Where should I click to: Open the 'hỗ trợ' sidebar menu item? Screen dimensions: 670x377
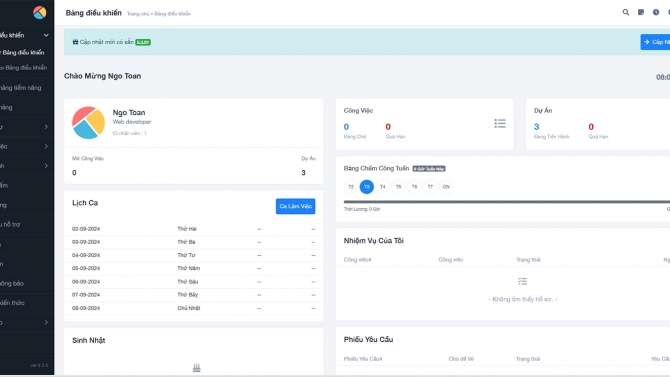point(10,224)
